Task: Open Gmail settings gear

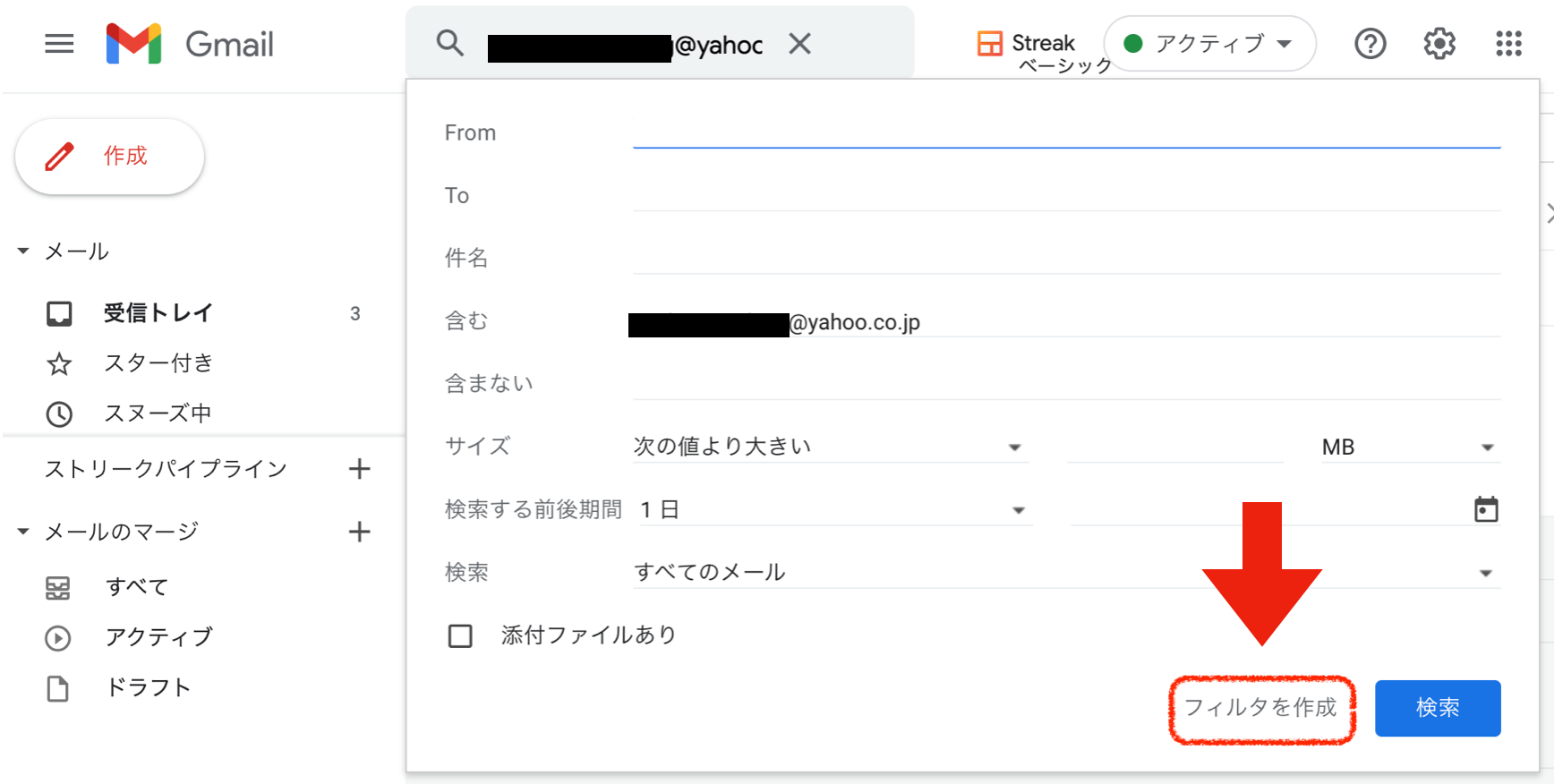Action: pos(1439,43)
